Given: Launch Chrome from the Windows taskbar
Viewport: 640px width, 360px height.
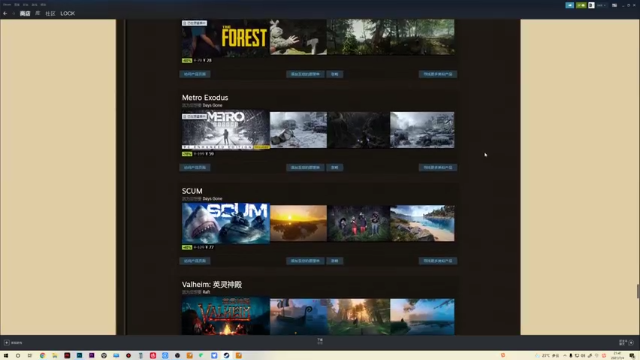Looking at the screenshot, I should click(42, 356).
